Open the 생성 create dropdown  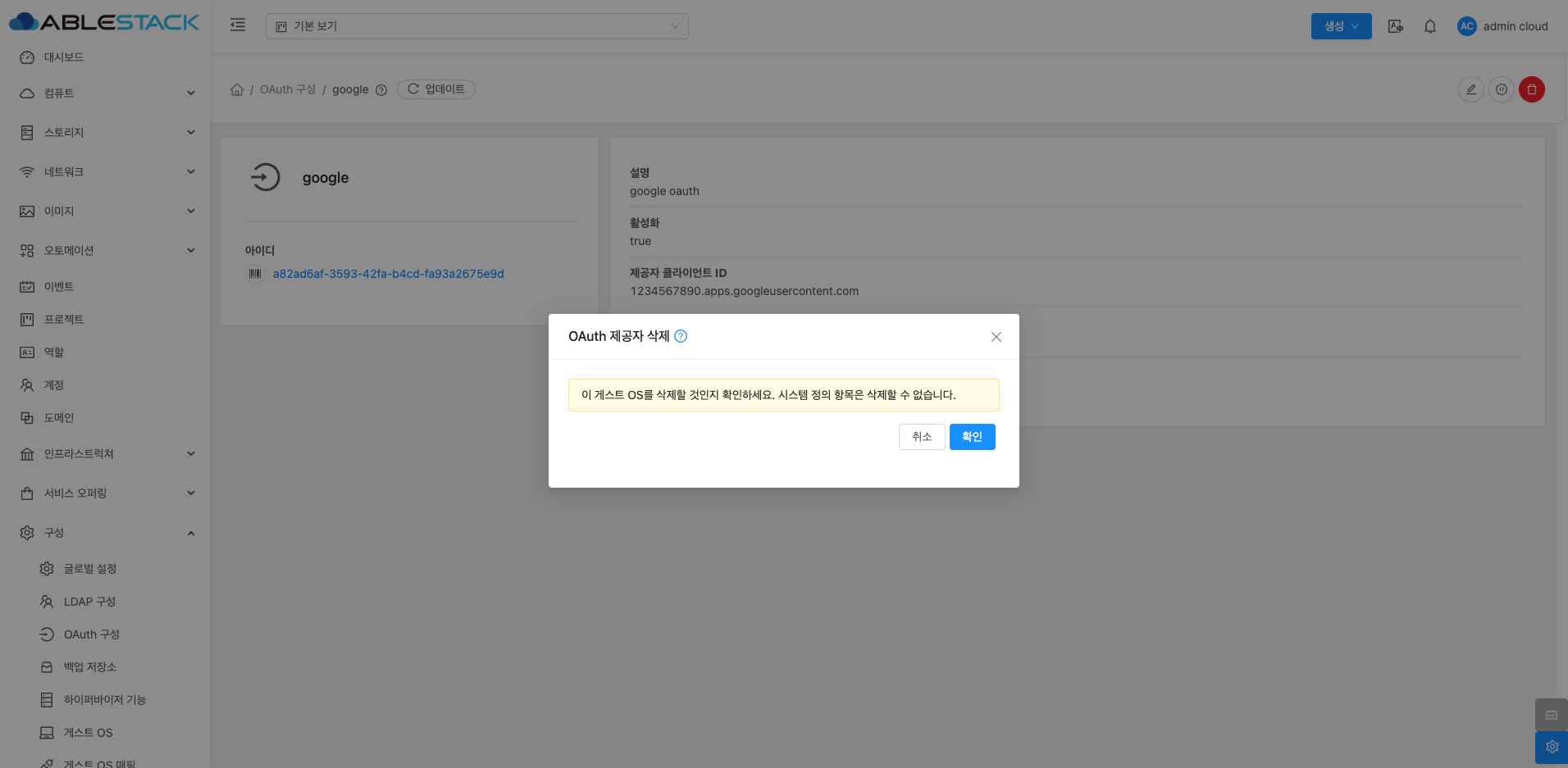coord(1341,26)
